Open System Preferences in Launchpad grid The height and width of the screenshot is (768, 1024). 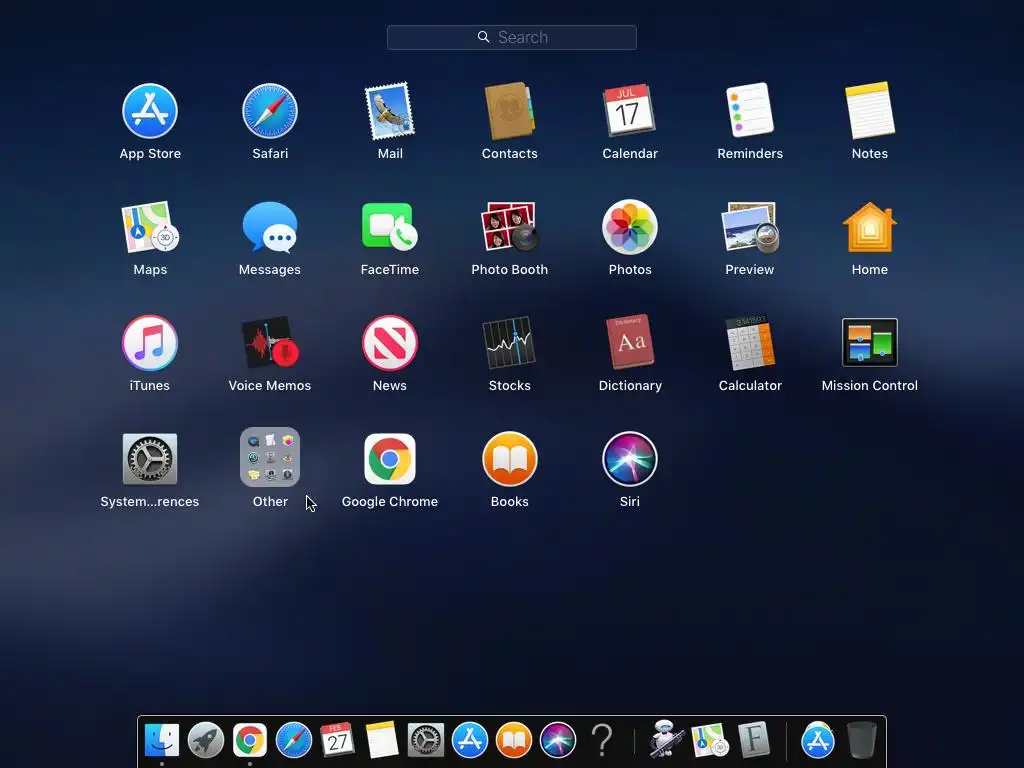pyautogui.click(x=150, y=459)
